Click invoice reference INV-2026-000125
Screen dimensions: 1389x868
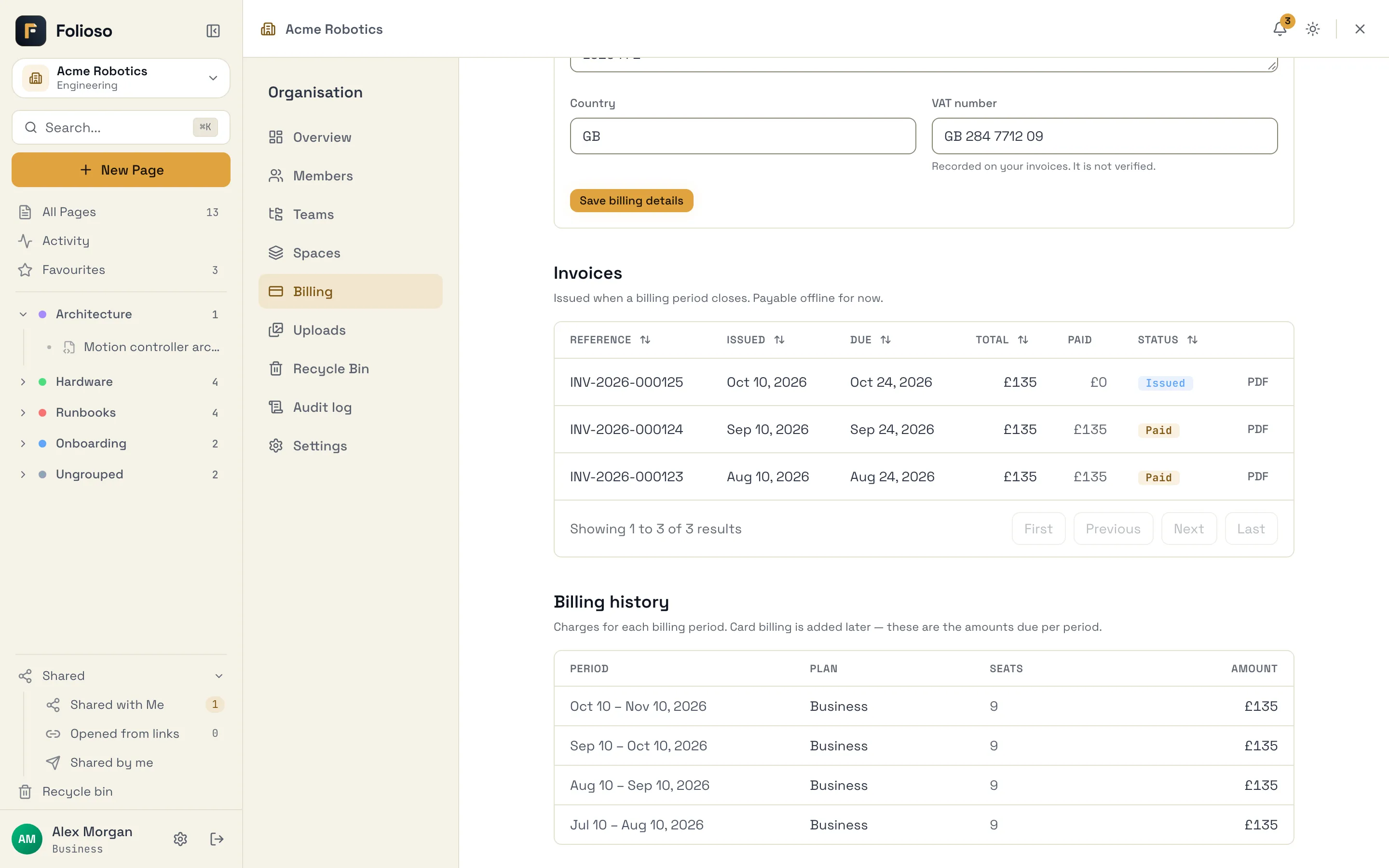(x=626, y=382)
